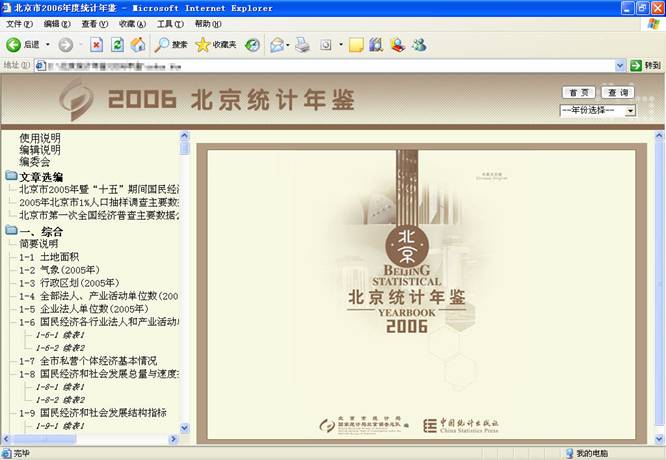Open 简要说明 tree item
Viewport: 666px width, 460px height.
click(x=39, y=244)
